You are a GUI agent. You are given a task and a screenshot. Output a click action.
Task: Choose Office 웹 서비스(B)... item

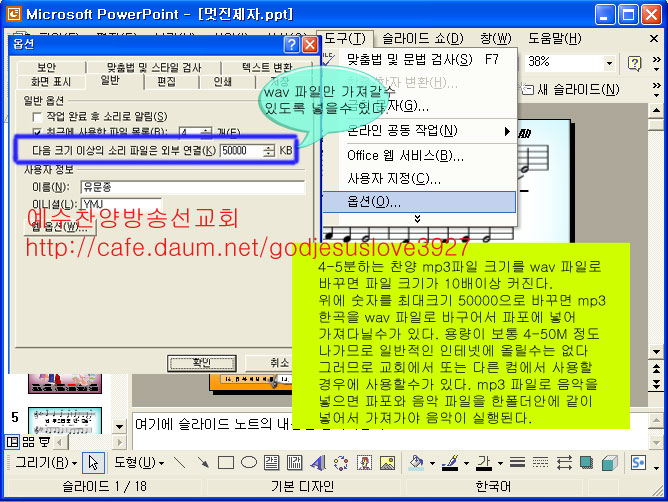tap(418, 156)
